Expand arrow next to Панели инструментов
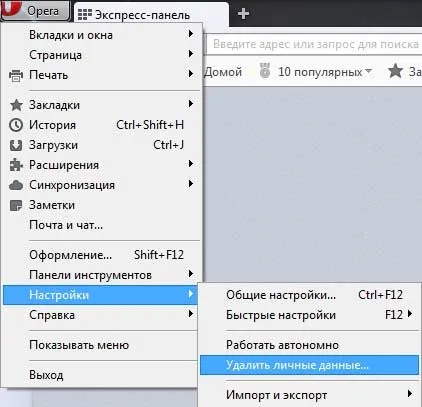The width and height of the screenshot is (422, 407). pyautogui.click(x=191, y=274)
